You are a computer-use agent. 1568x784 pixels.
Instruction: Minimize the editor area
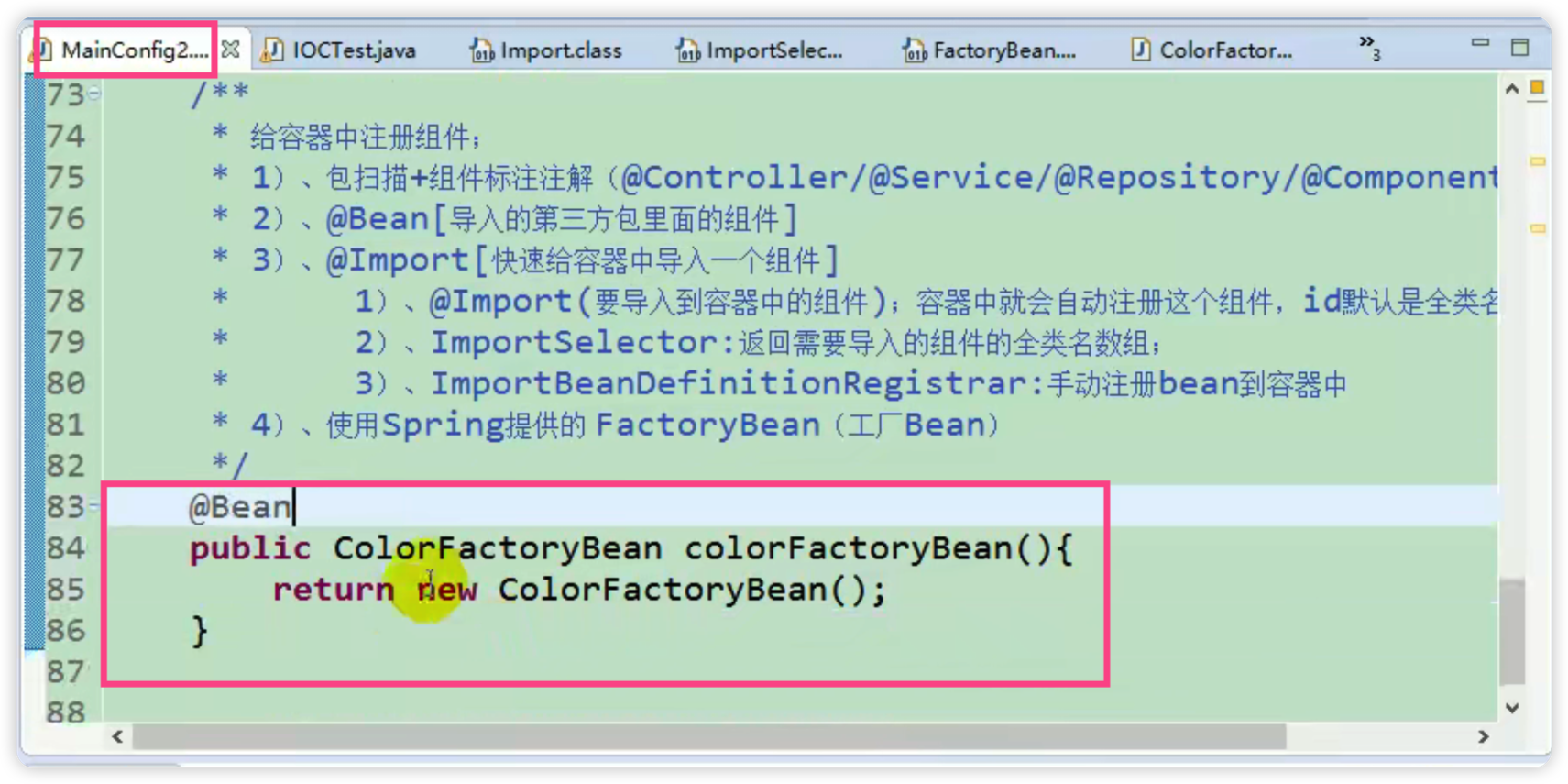[x=1480, y=43]
